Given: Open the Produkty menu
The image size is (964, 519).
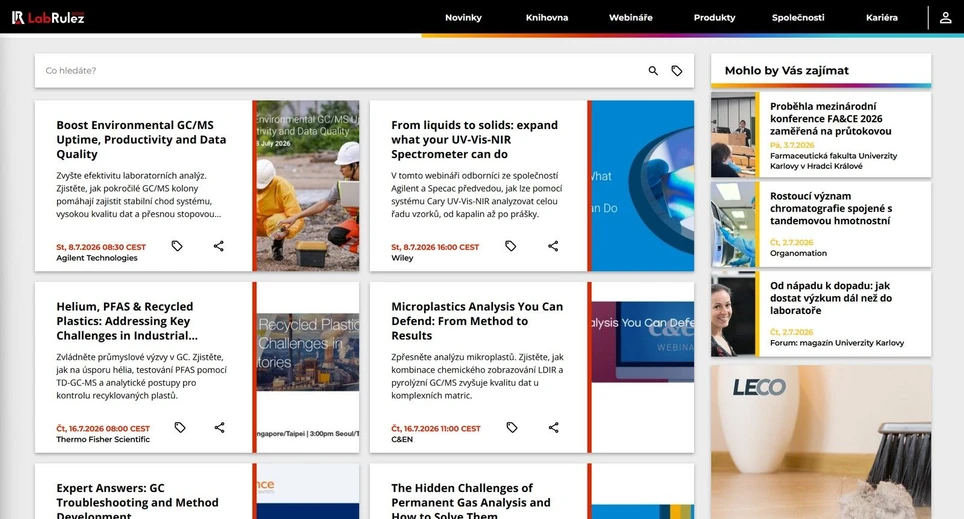Looking at the screenshot, I should coord(714,18).
